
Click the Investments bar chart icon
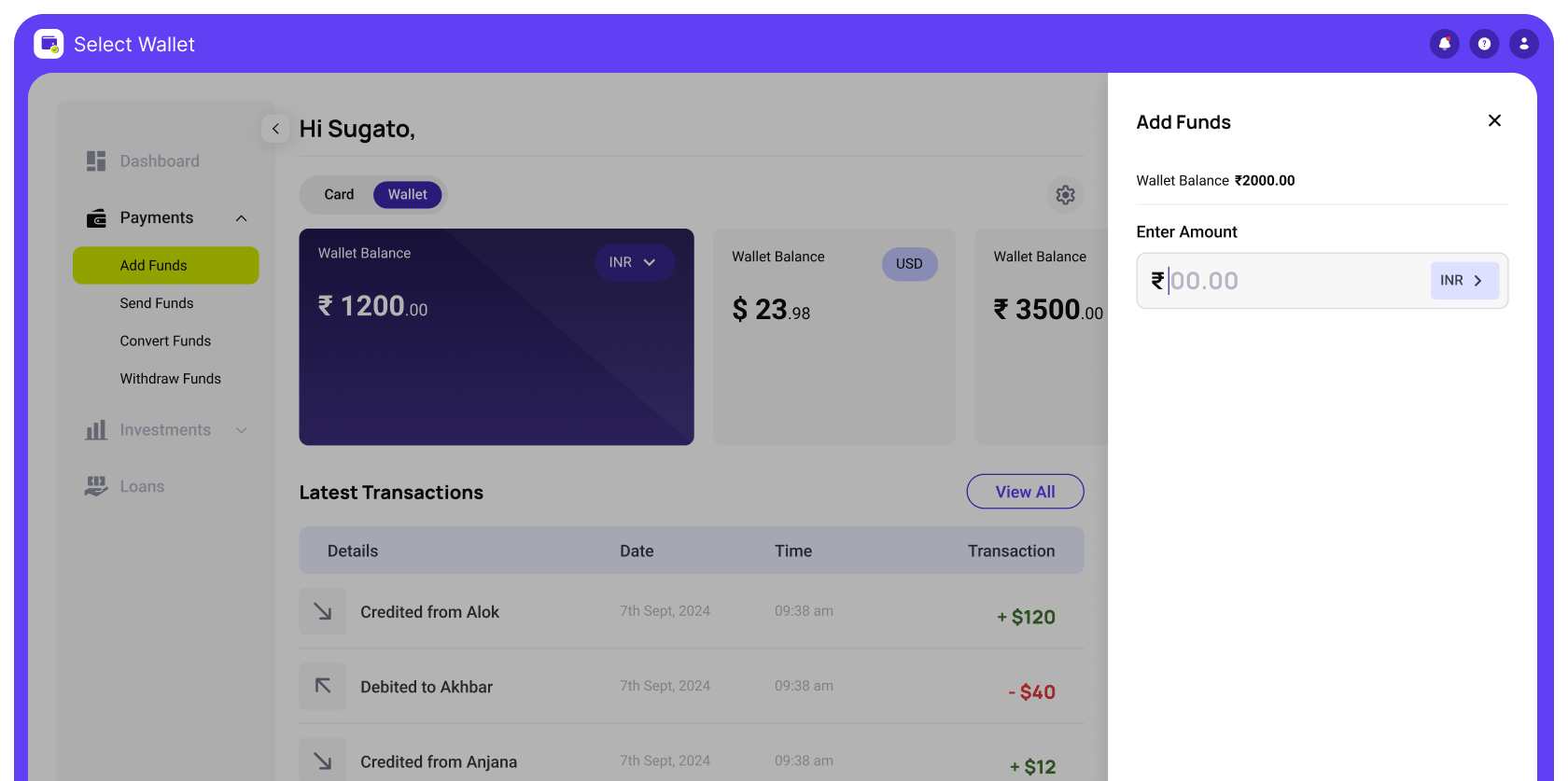(96, 430)
